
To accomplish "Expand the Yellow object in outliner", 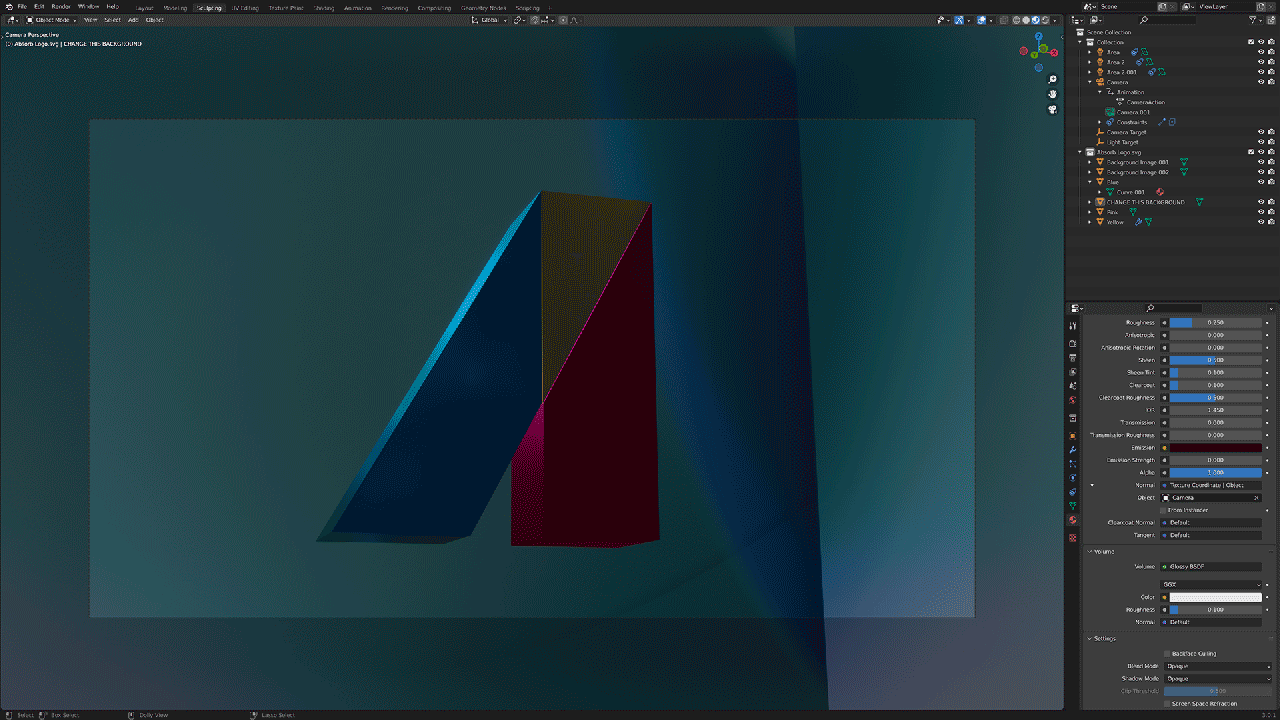I will 1092,222.
